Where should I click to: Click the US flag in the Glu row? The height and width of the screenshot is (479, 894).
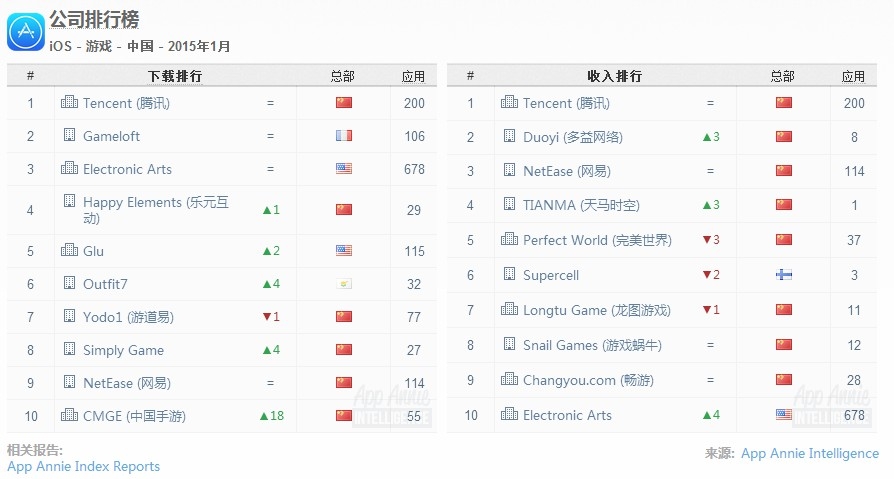(x=344, y=251)
